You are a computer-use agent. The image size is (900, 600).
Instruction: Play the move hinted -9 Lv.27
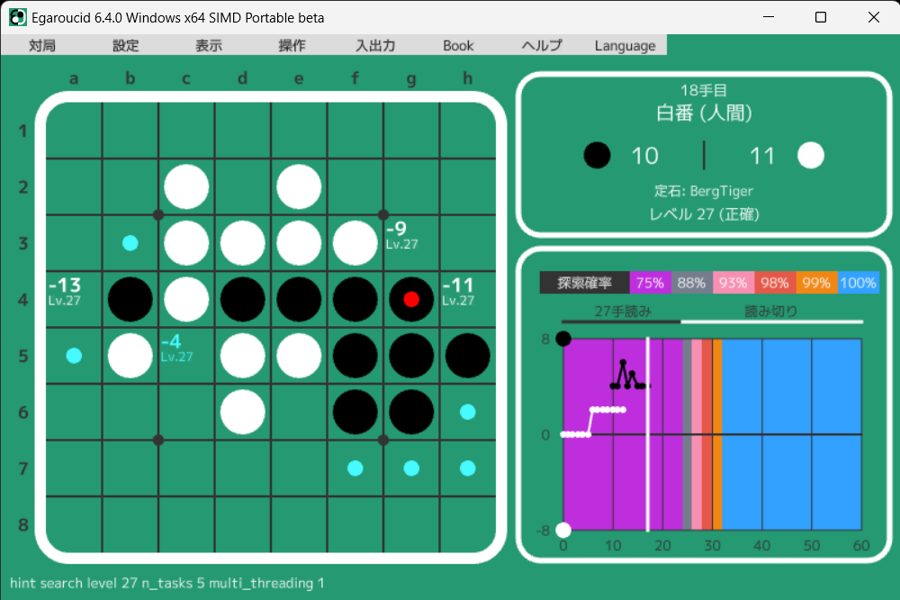pos(411,242)
